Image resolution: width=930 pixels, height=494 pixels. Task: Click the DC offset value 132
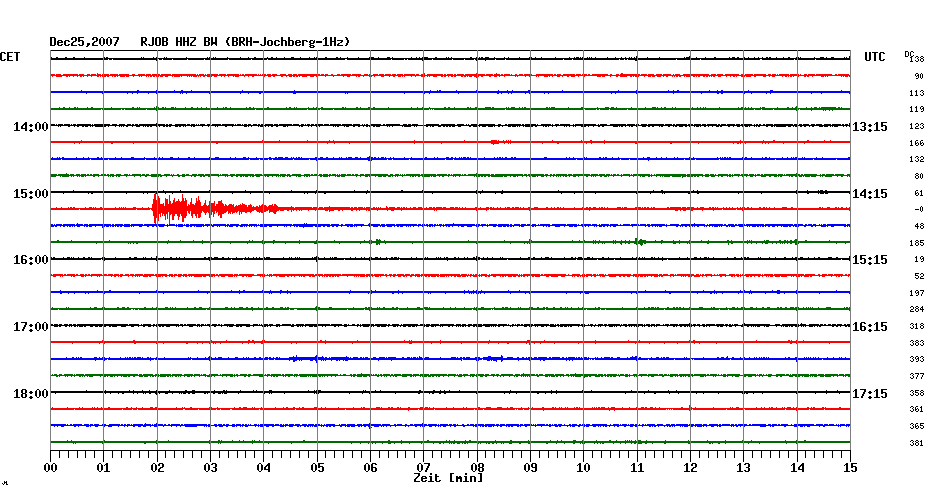point(917,160)
